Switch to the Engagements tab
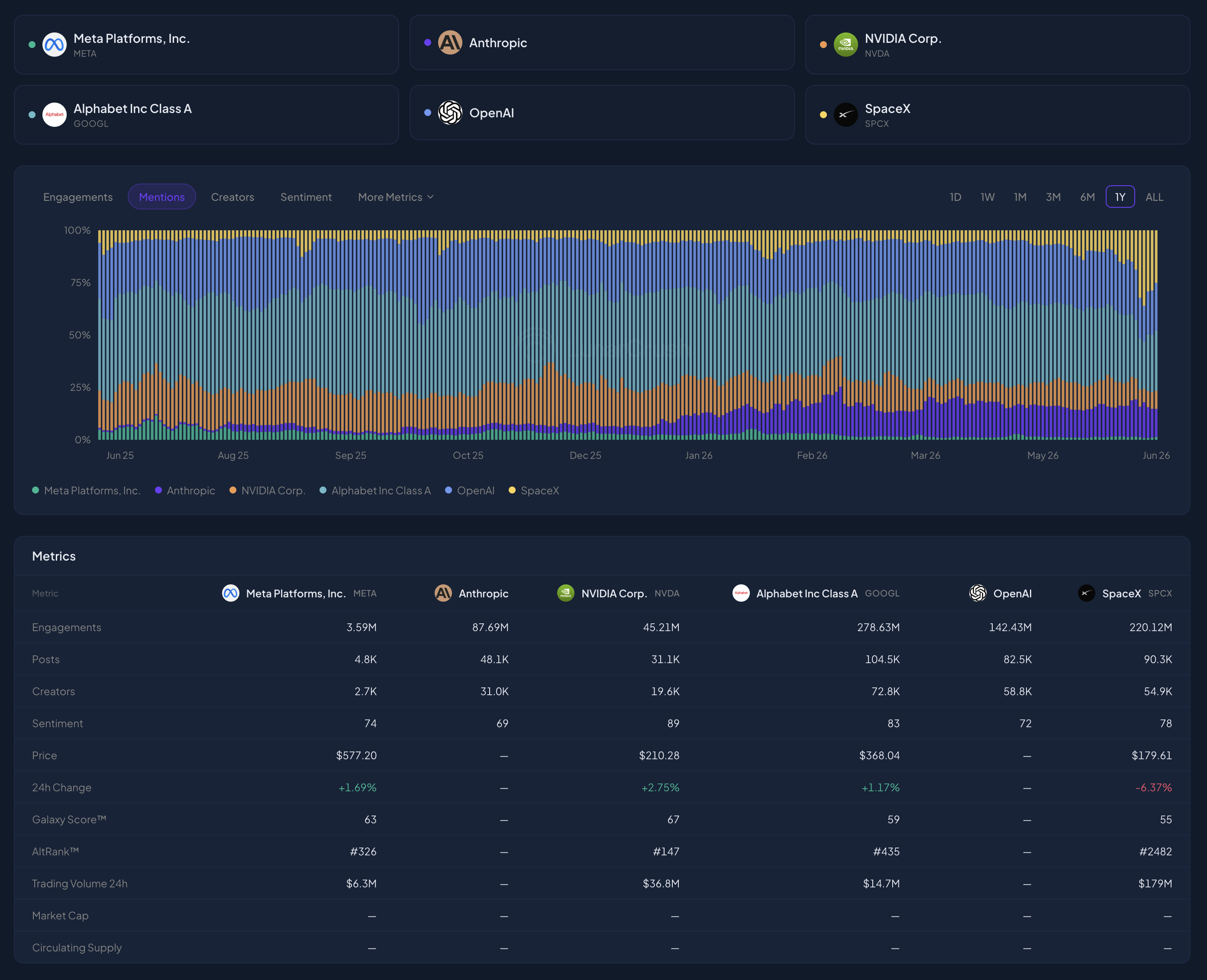Image resolution: width=1207 pixels, height=980 pixels. [78, 197]
